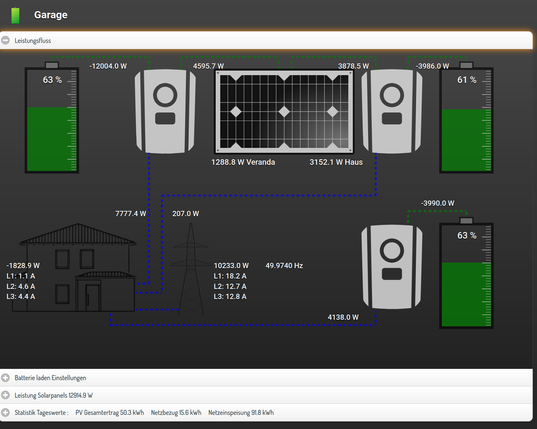The width and height of the screenshot is (537, 429).
Task: Click the Garage title
Action: click(x=51, y=15)
